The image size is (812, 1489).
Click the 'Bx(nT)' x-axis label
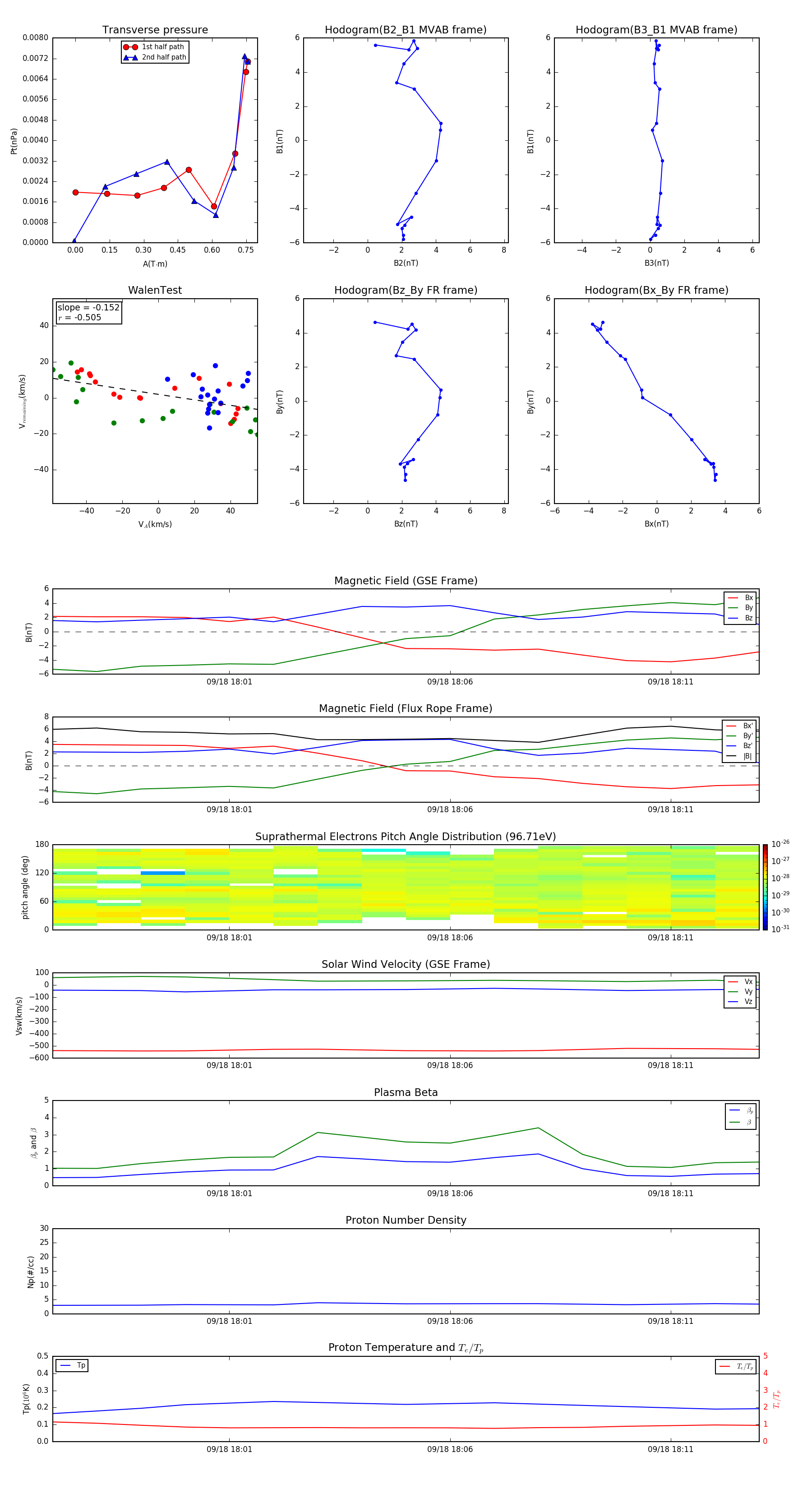(656, 524)
